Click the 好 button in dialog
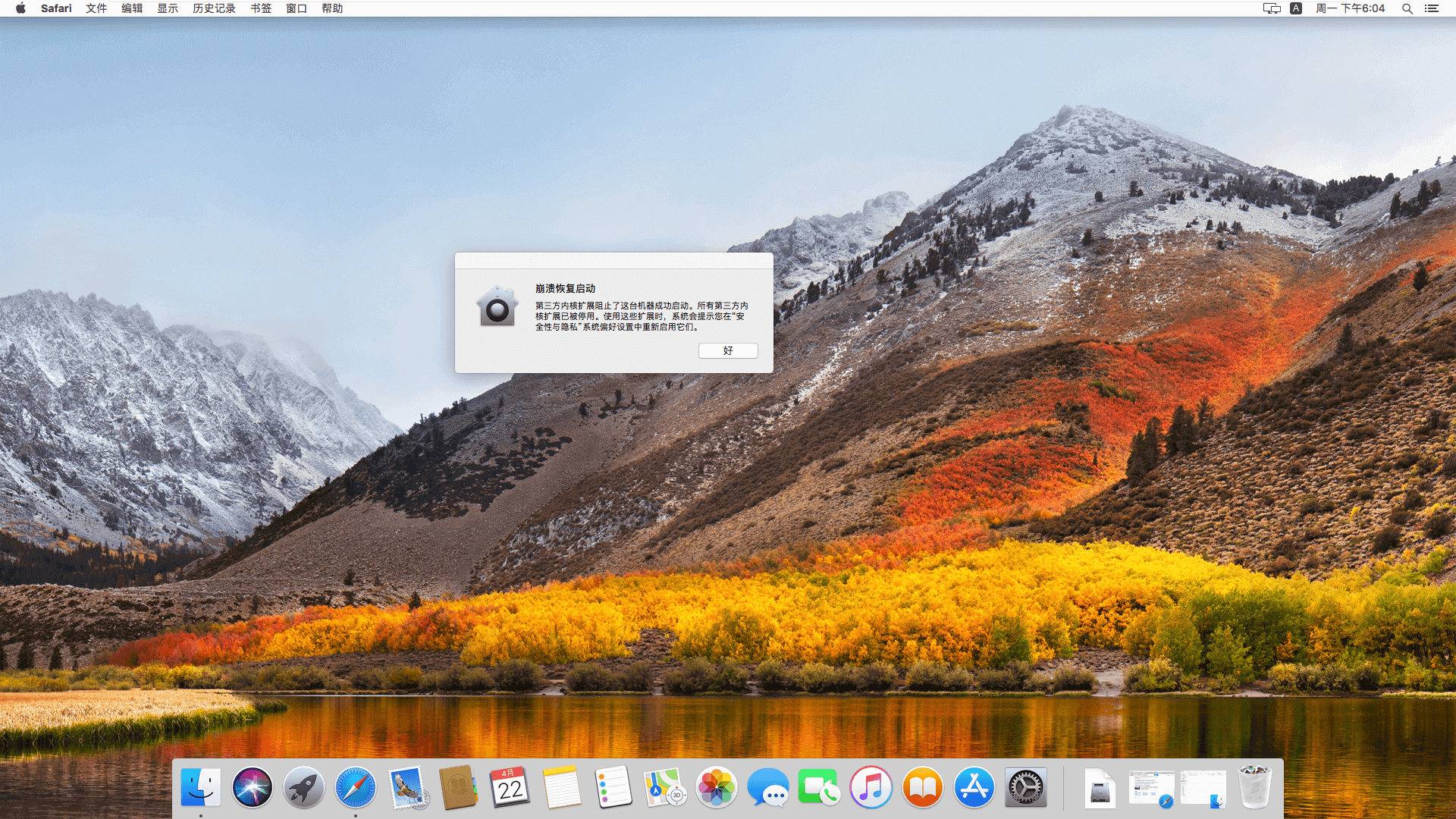 coord(727,350)
